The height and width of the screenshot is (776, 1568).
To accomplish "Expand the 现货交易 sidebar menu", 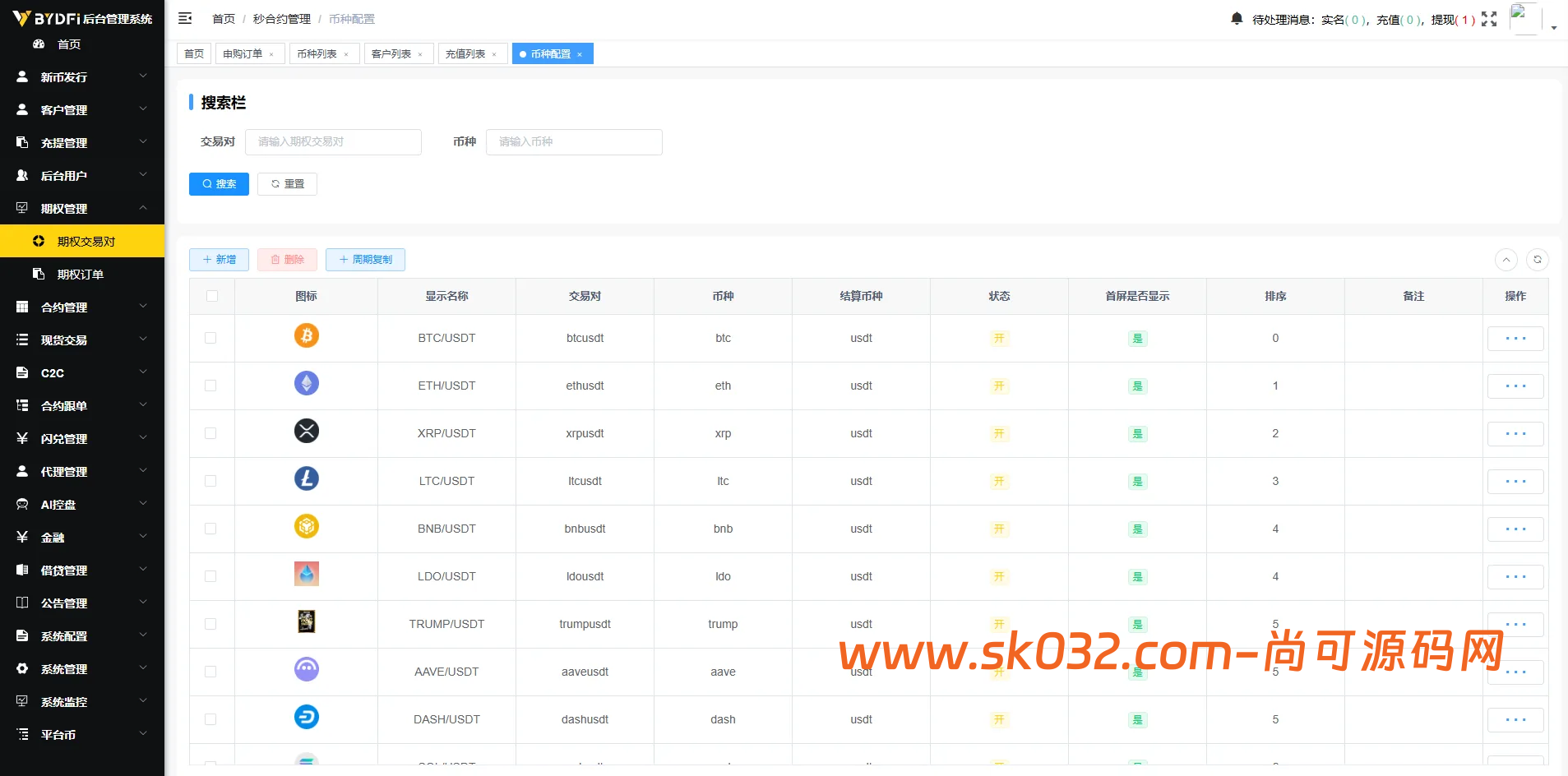I will [x=82, y=339].
